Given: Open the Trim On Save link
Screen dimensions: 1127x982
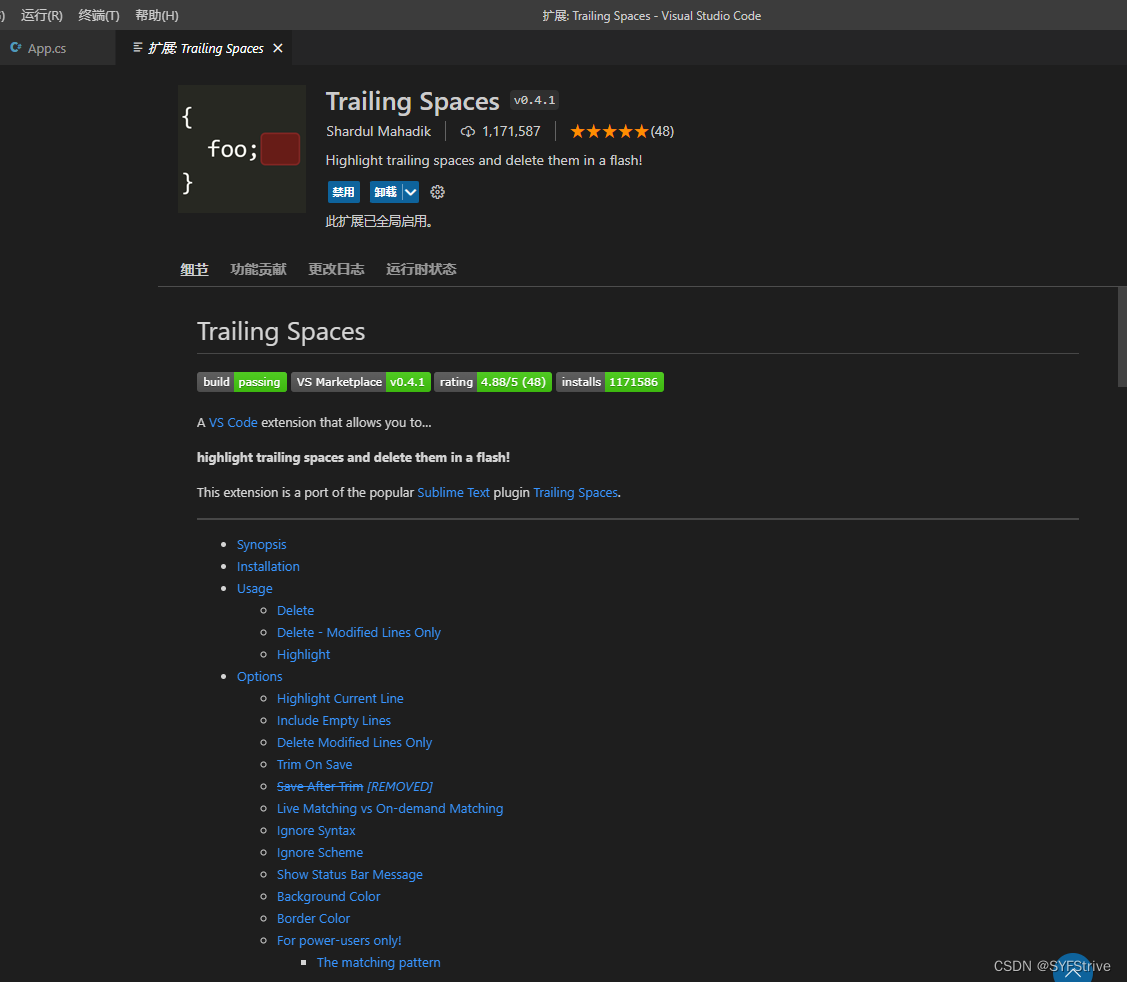Looking at the screenshot, I should (x=314, y=765).
